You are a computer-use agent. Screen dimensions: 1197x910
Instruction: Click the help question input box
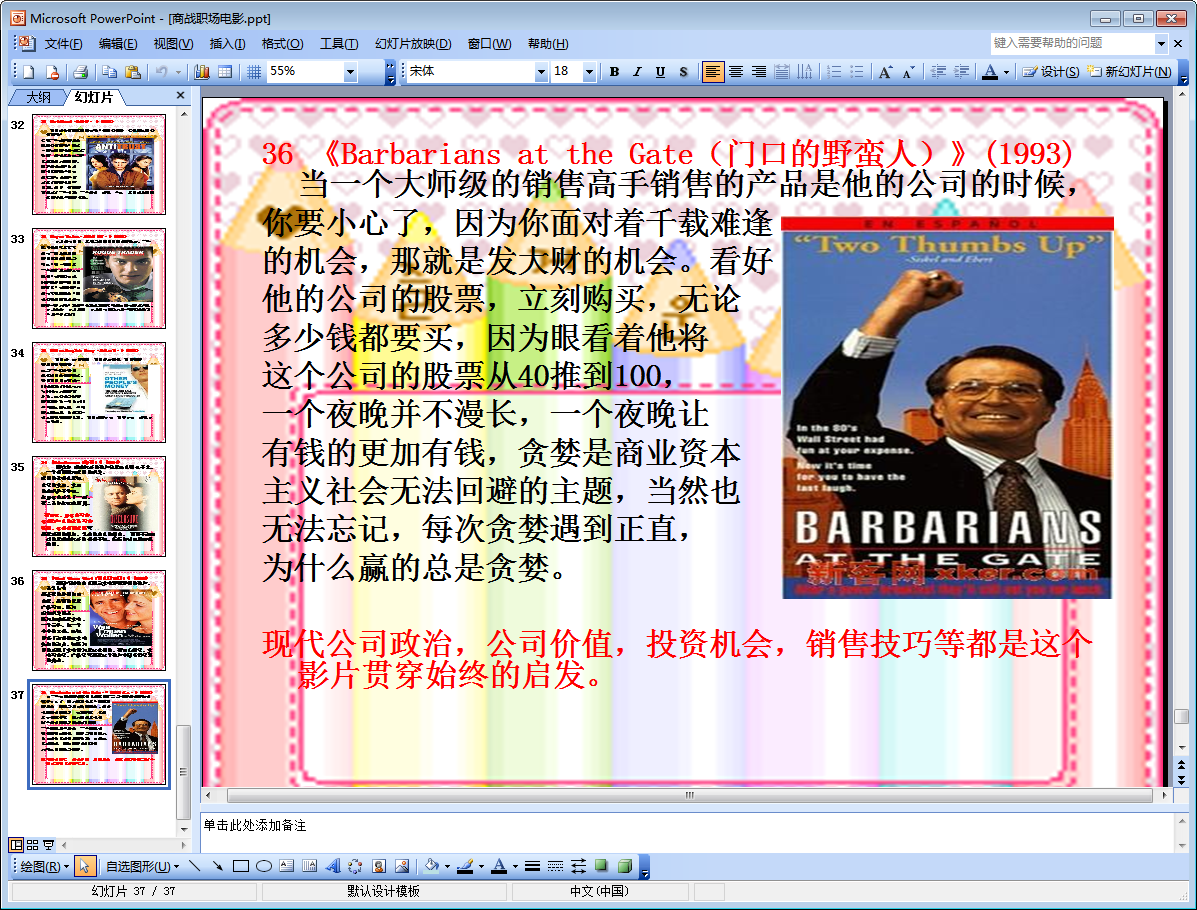point(1073,44)
